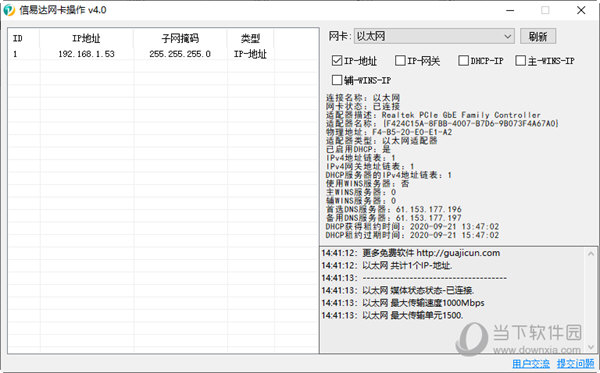Select the 192.168.1.53 cell
The height and width of the screenshot is (373, 600).
(x=86, y=54)
